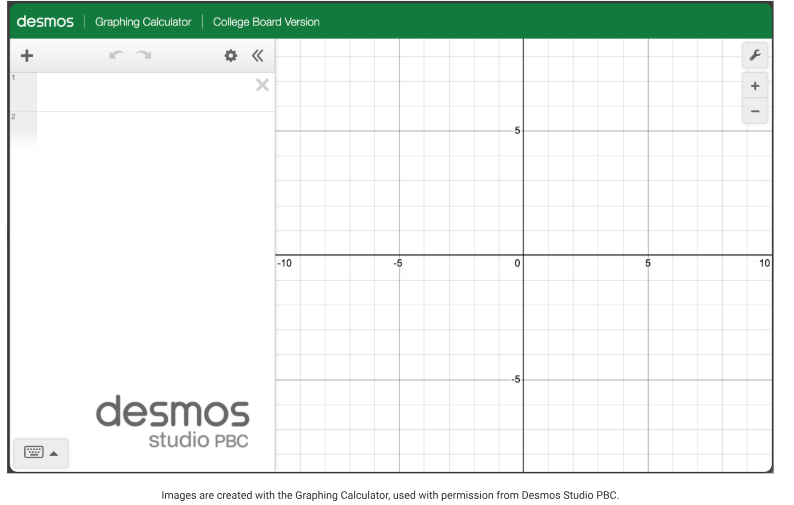The width and height of the screenshot is (794, 505).
Task: Click the -5 label on the y-axis
Action: click(515, 379)
